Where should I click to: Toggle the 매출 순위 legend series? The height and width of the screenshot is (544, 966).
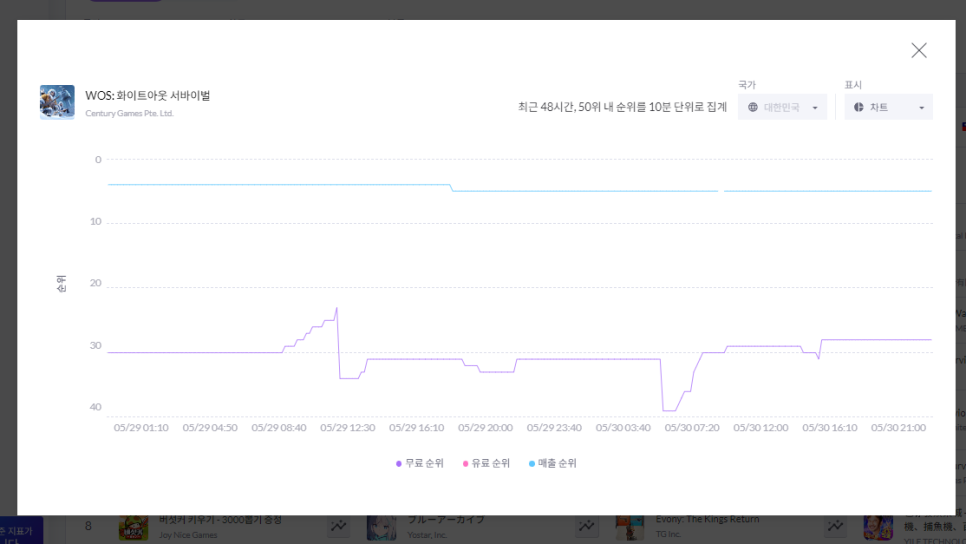(553, 463)
